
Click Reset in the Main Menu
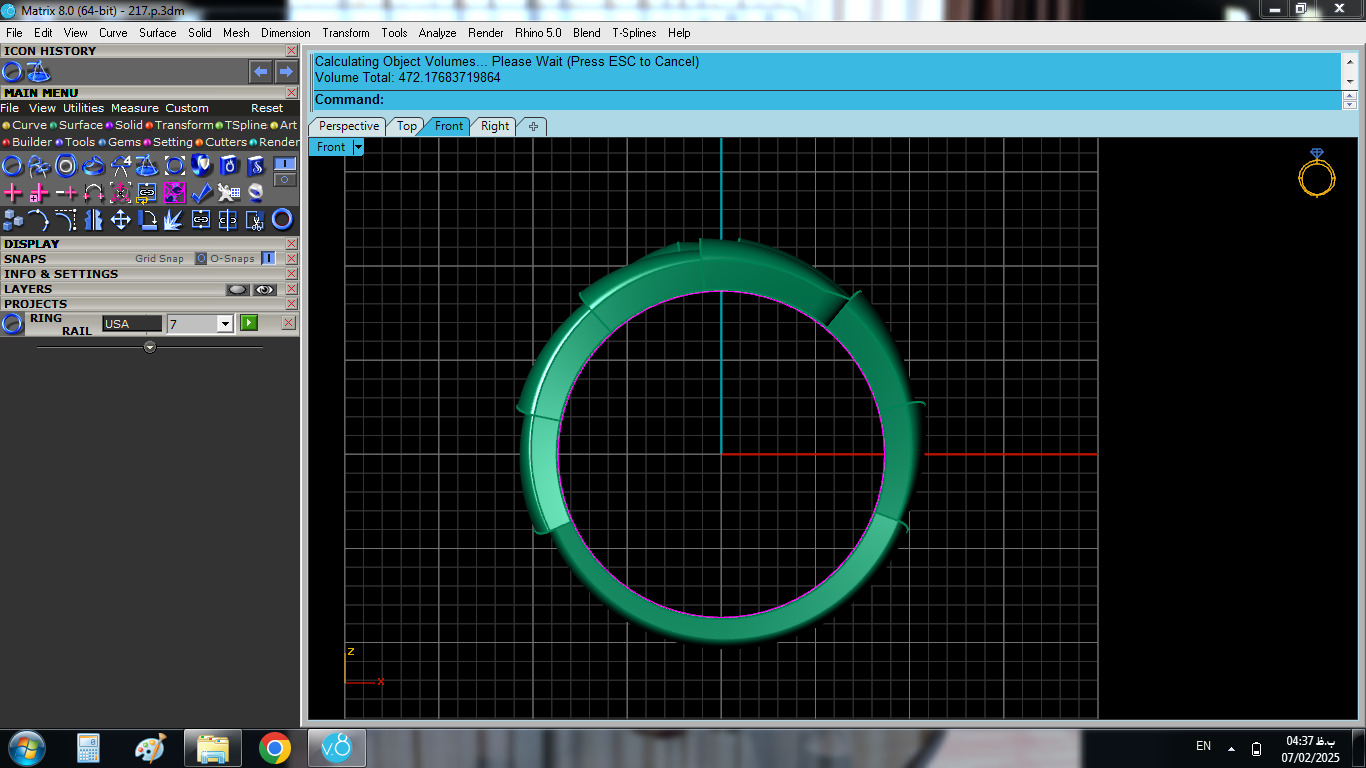click(267, 108)
